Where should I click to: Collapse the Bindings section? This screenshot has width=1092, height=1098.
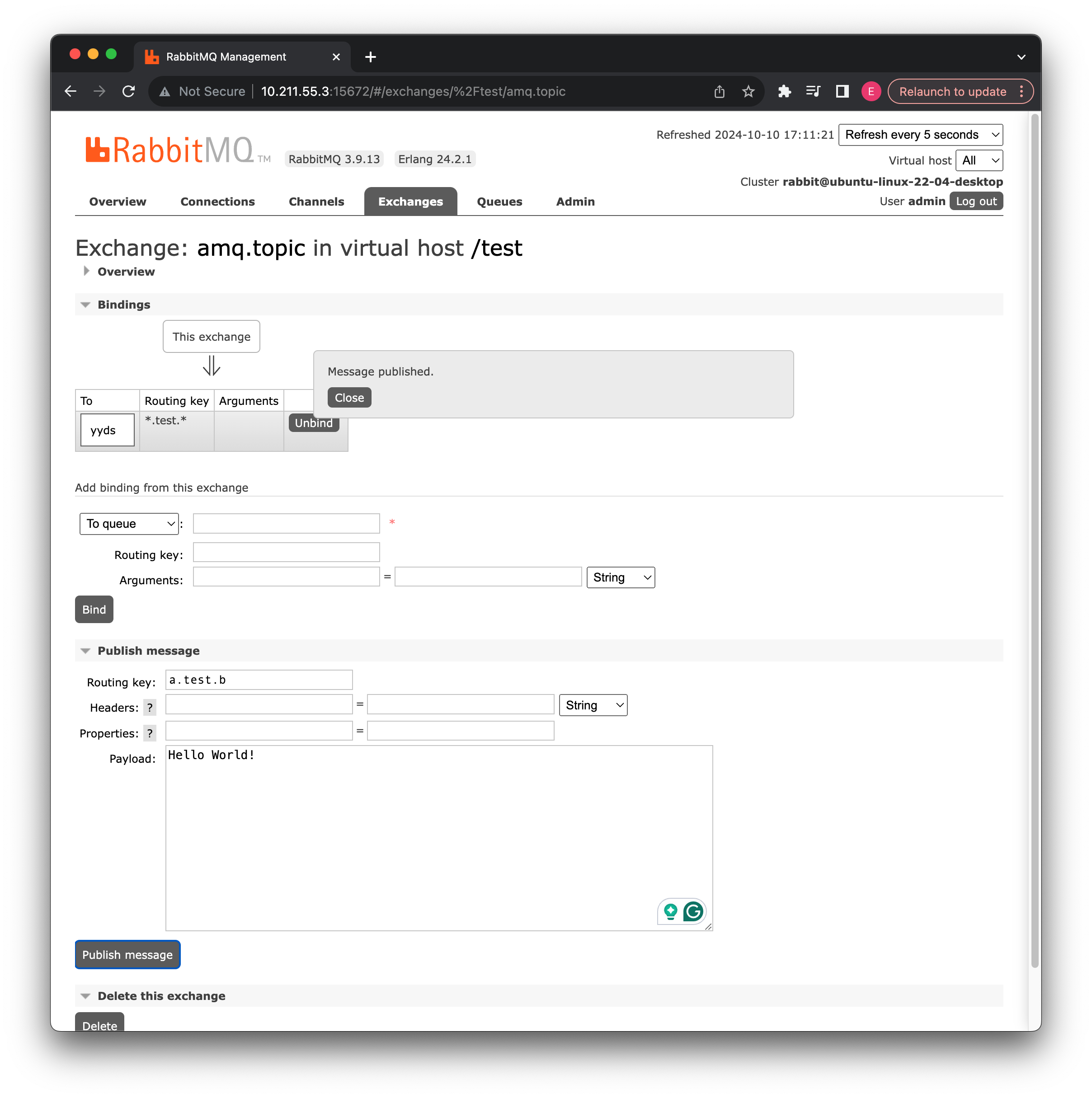(123, 305)
